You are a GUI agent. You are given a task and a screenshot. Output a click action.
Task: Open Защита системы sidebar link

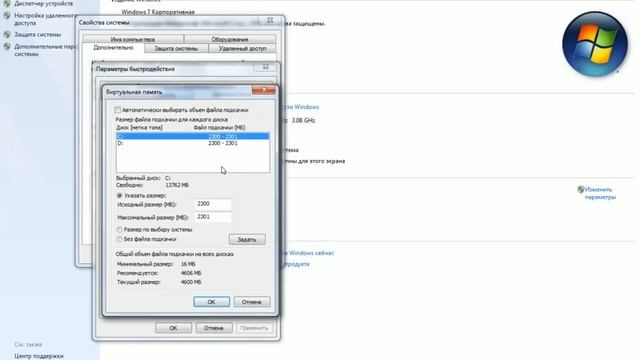click(38, 35)
